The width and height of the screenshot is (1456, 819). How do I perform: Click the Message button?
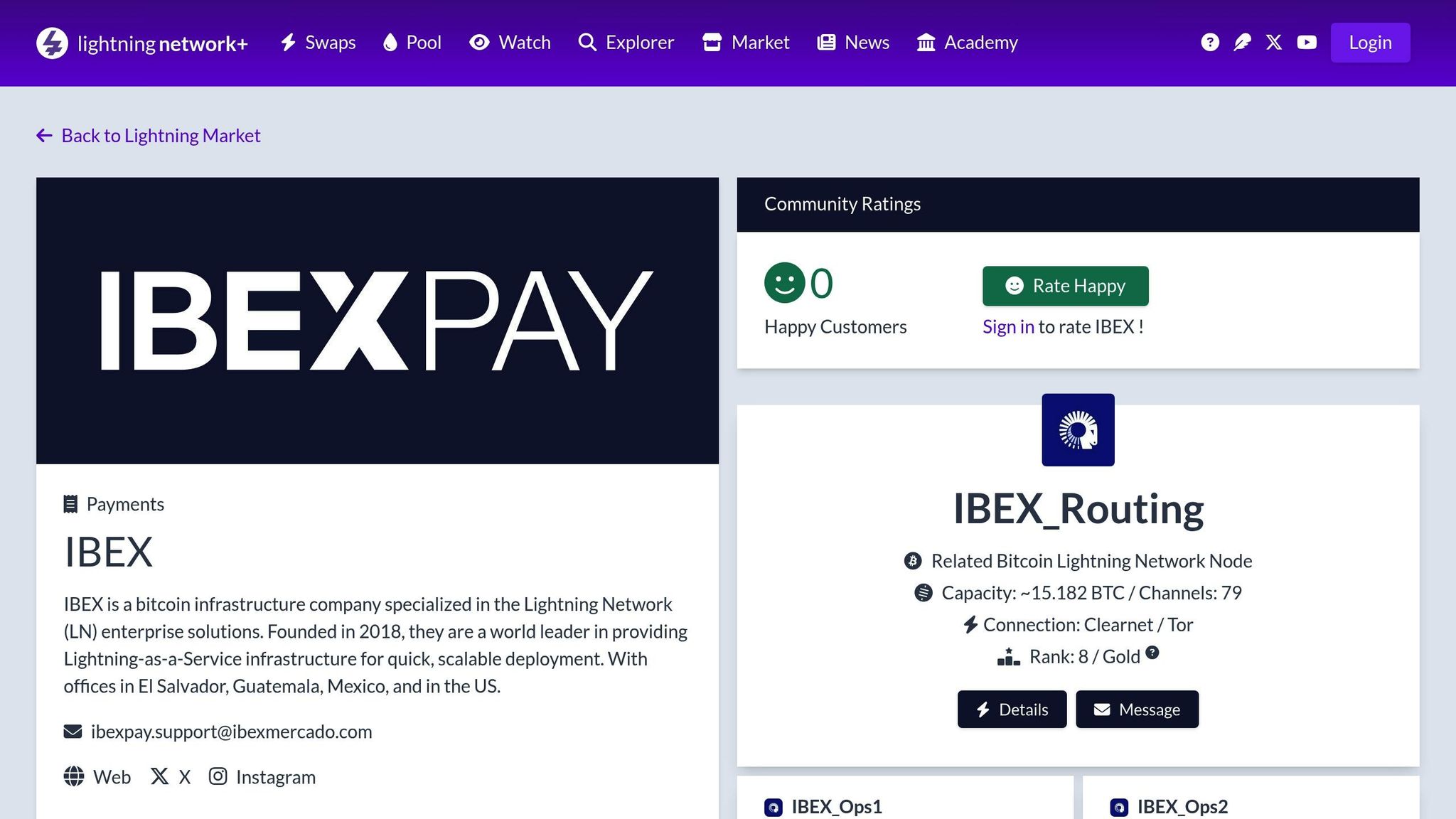1137,710
